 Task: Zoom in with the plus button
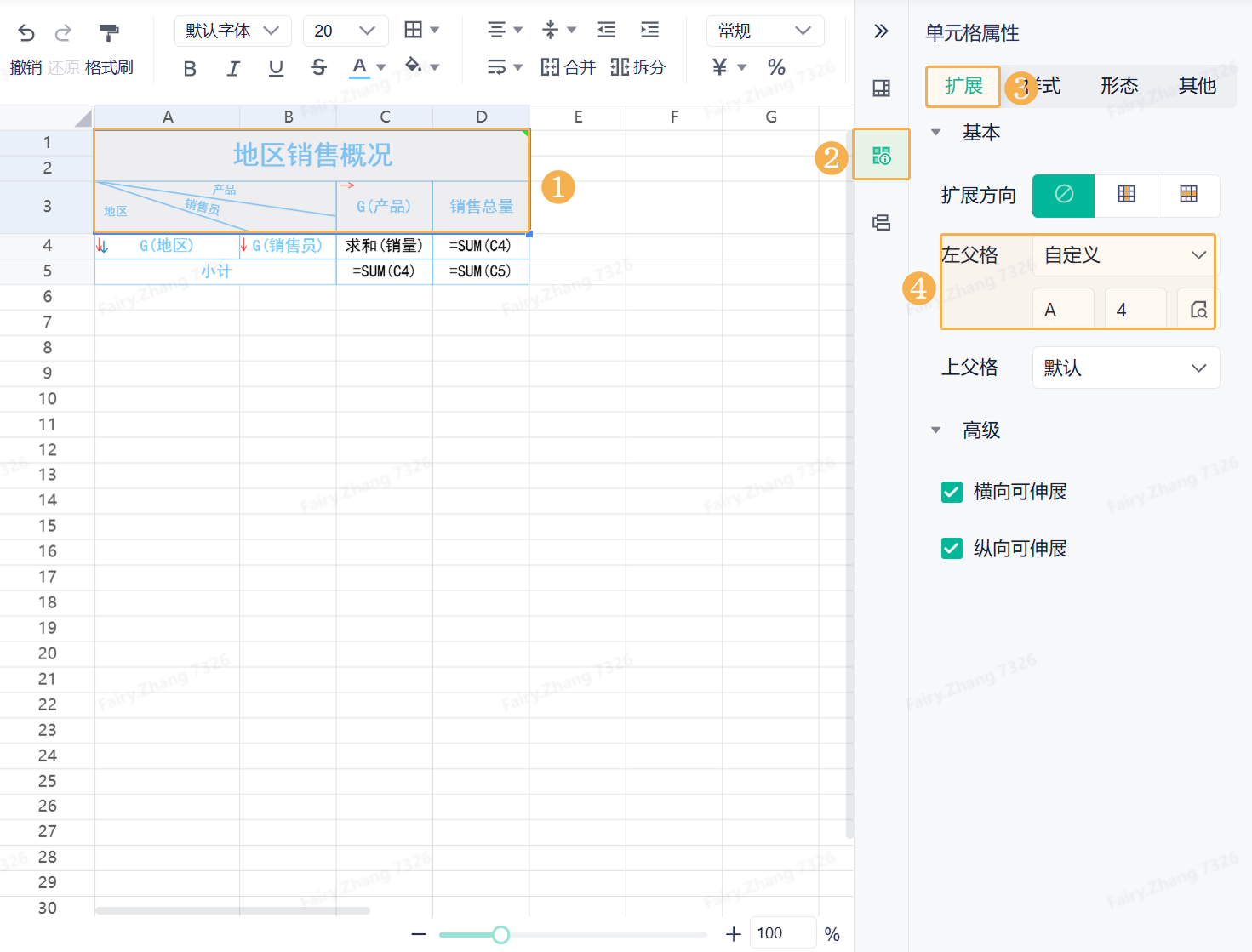pos(733,934)
